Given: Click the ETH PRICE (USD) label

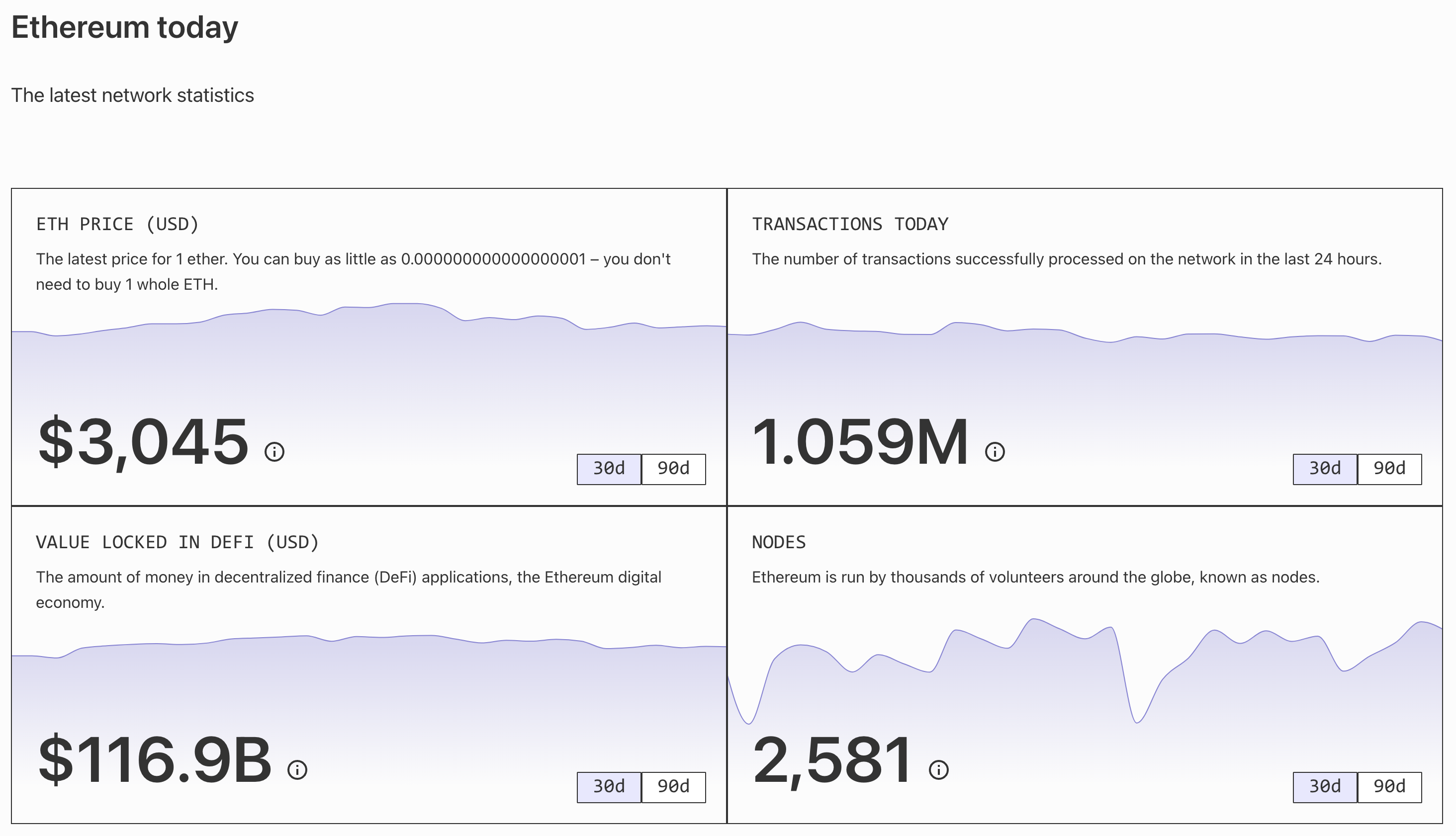Looking at the screenshot, I should pyautogui.click(x=117, y=224).
